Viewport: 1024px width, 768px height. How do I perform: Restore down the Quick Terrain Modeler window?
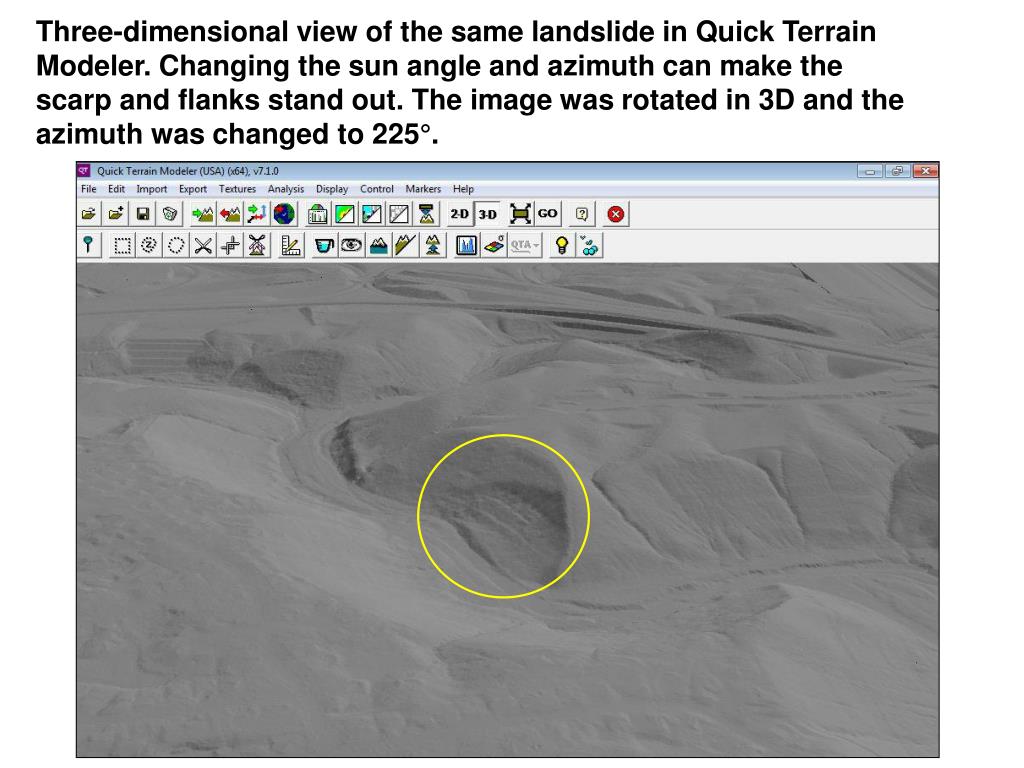[x=897, y=171]
